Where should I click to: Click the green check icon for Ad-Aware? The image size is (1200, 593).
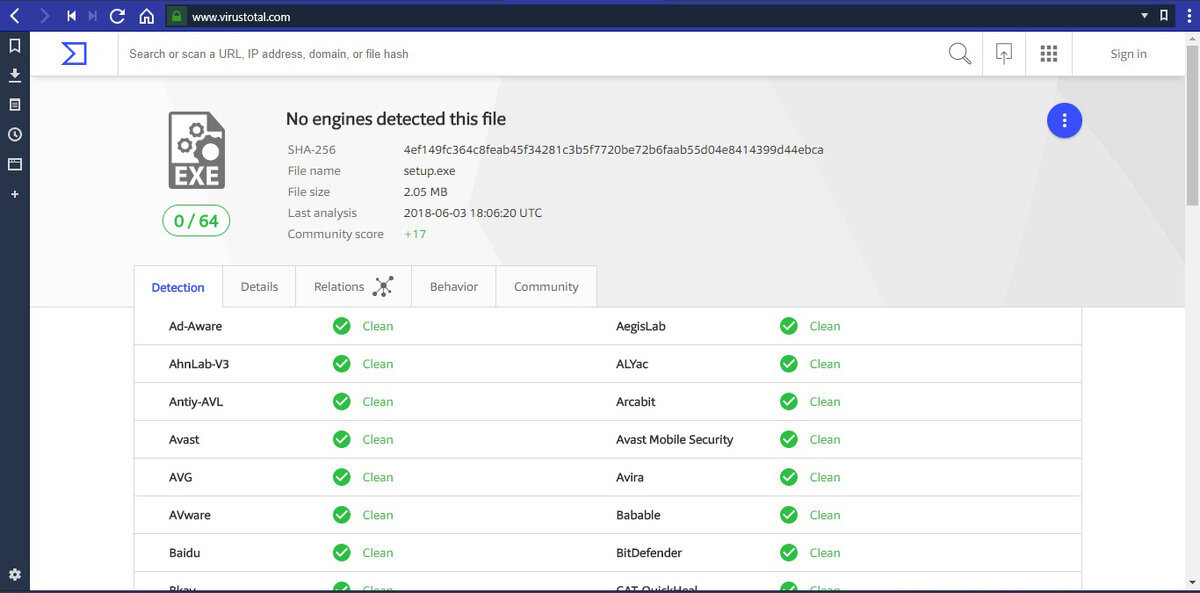point(342,326)
